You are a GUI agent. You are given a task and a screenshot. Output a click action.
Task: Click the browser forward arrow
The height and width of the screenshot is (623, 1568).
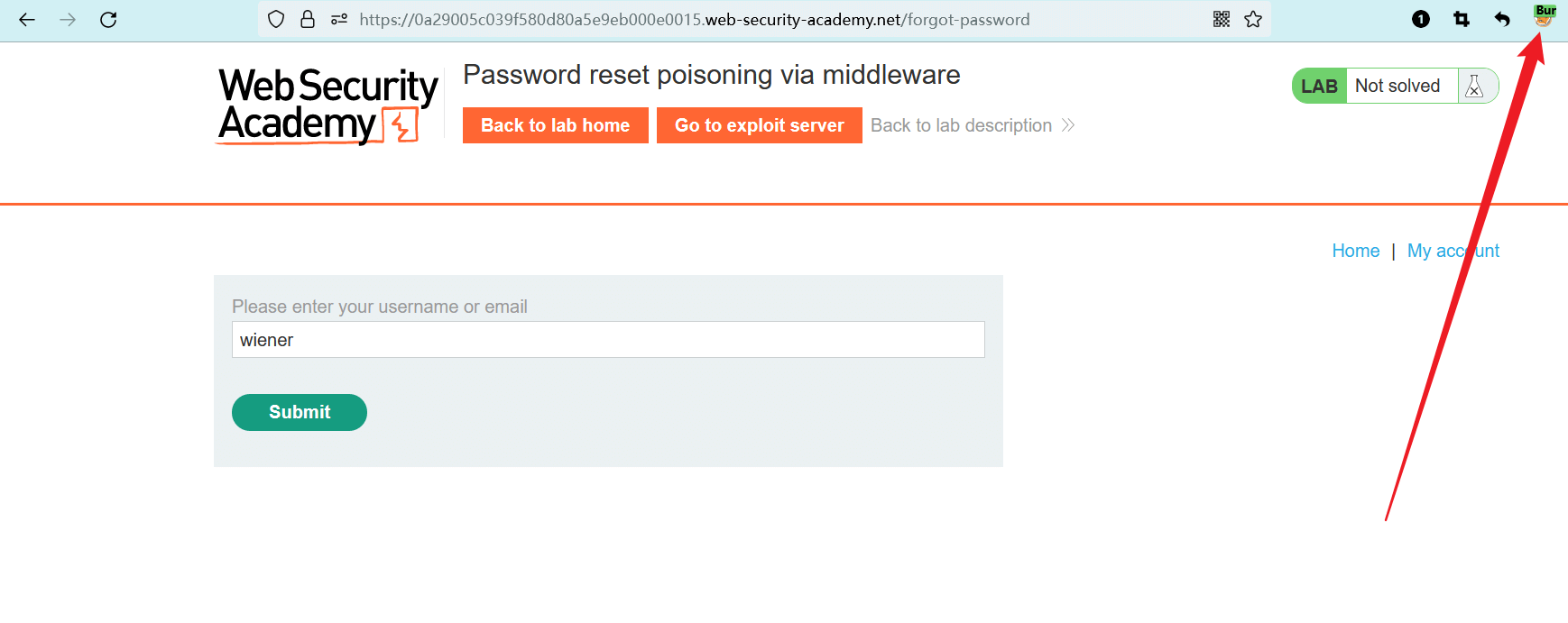coord(68,20)
